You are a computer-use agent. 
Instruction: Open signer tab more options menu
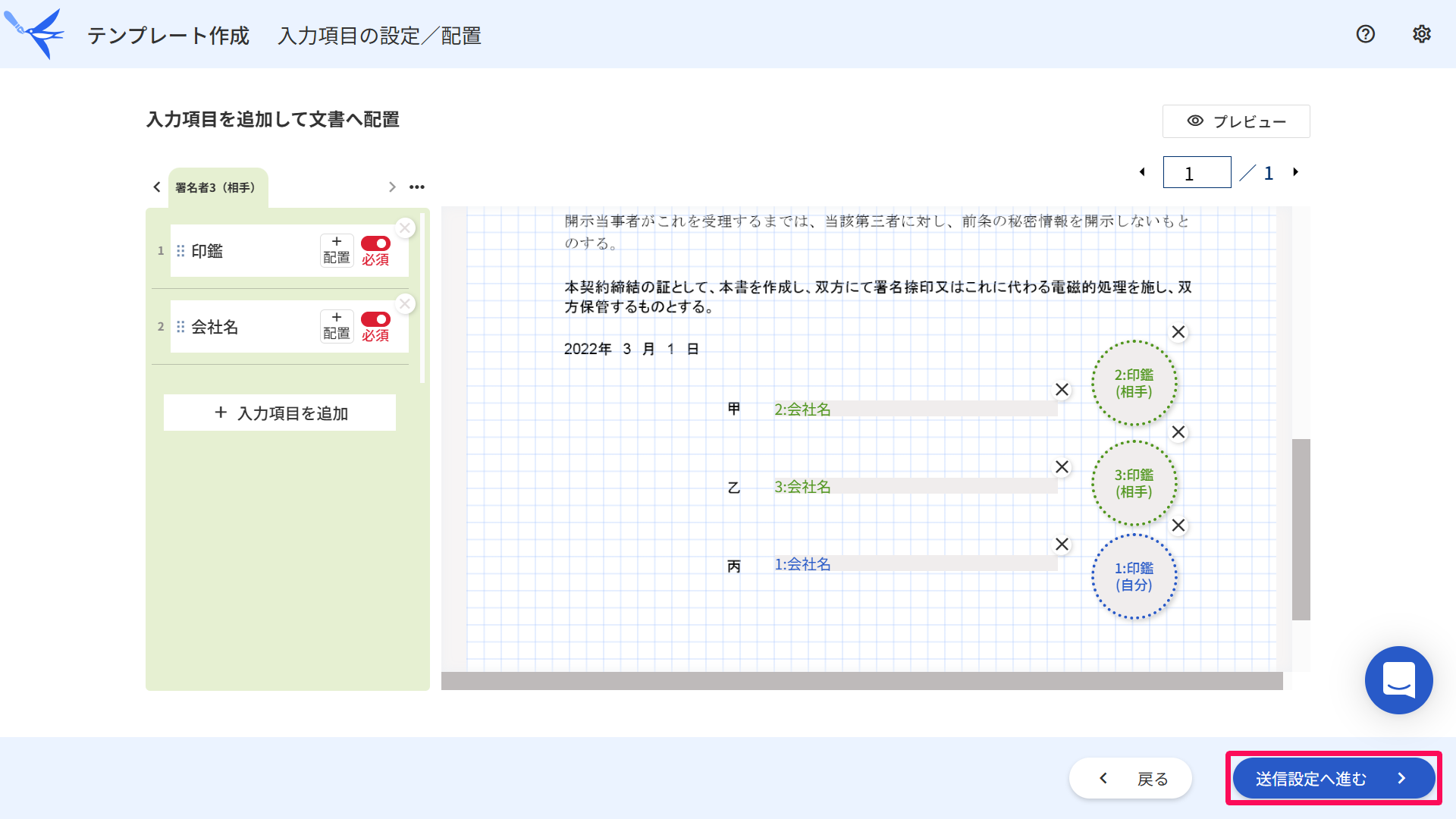[x=417, y=187]
